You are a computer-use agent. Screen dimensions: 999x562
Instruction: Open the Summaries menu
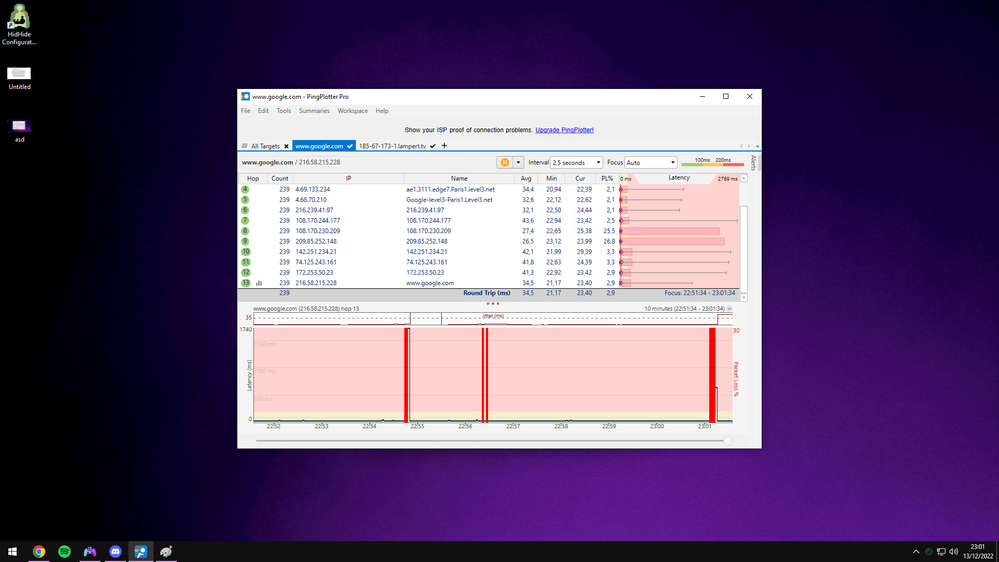point(314,111)
